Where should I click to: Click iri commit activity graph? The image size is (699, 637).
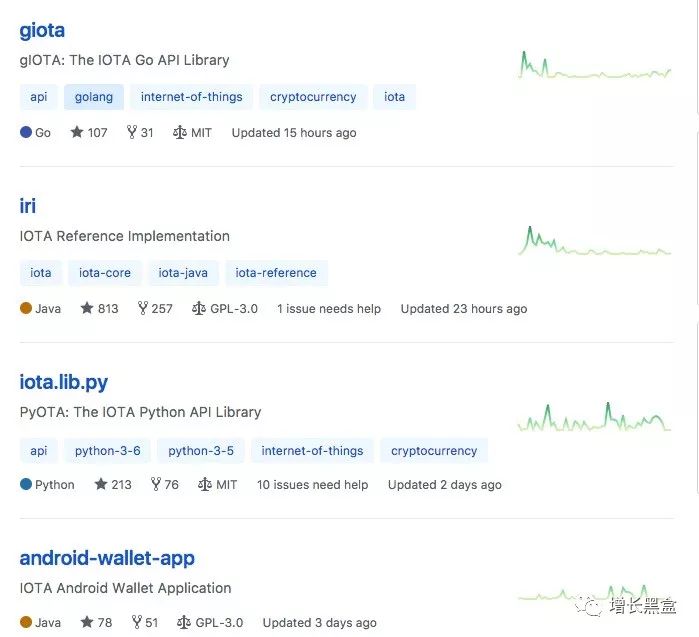coord(595,241)
